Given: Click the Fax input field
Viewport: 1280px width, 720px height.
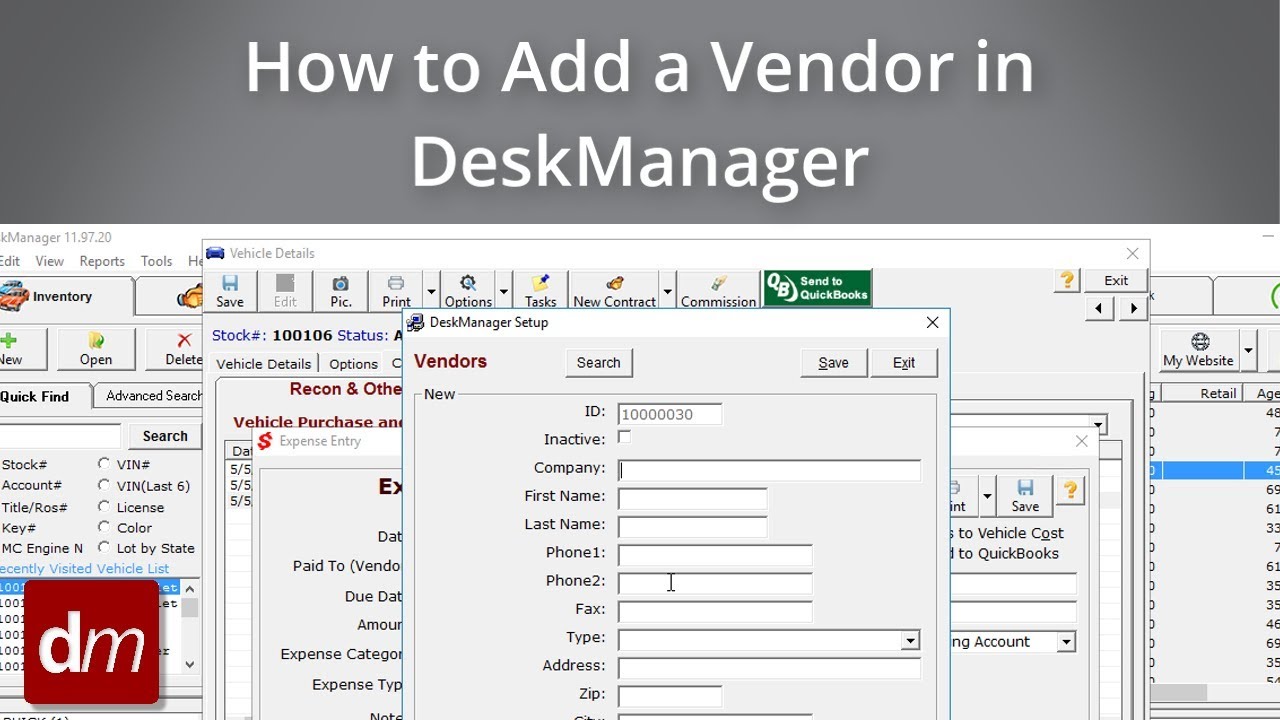Looking at the screenshot, I should click(x=715, y=611).
